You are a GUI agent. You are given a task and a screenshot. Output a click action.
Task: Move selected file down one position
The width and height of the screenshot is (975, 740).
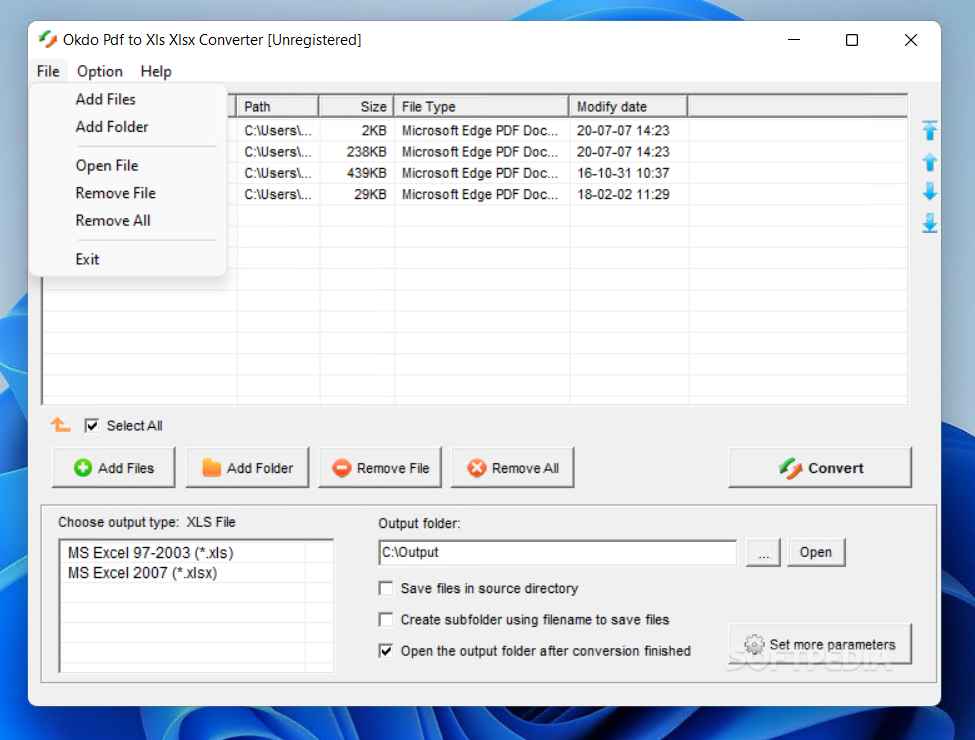tap(930, 192)
